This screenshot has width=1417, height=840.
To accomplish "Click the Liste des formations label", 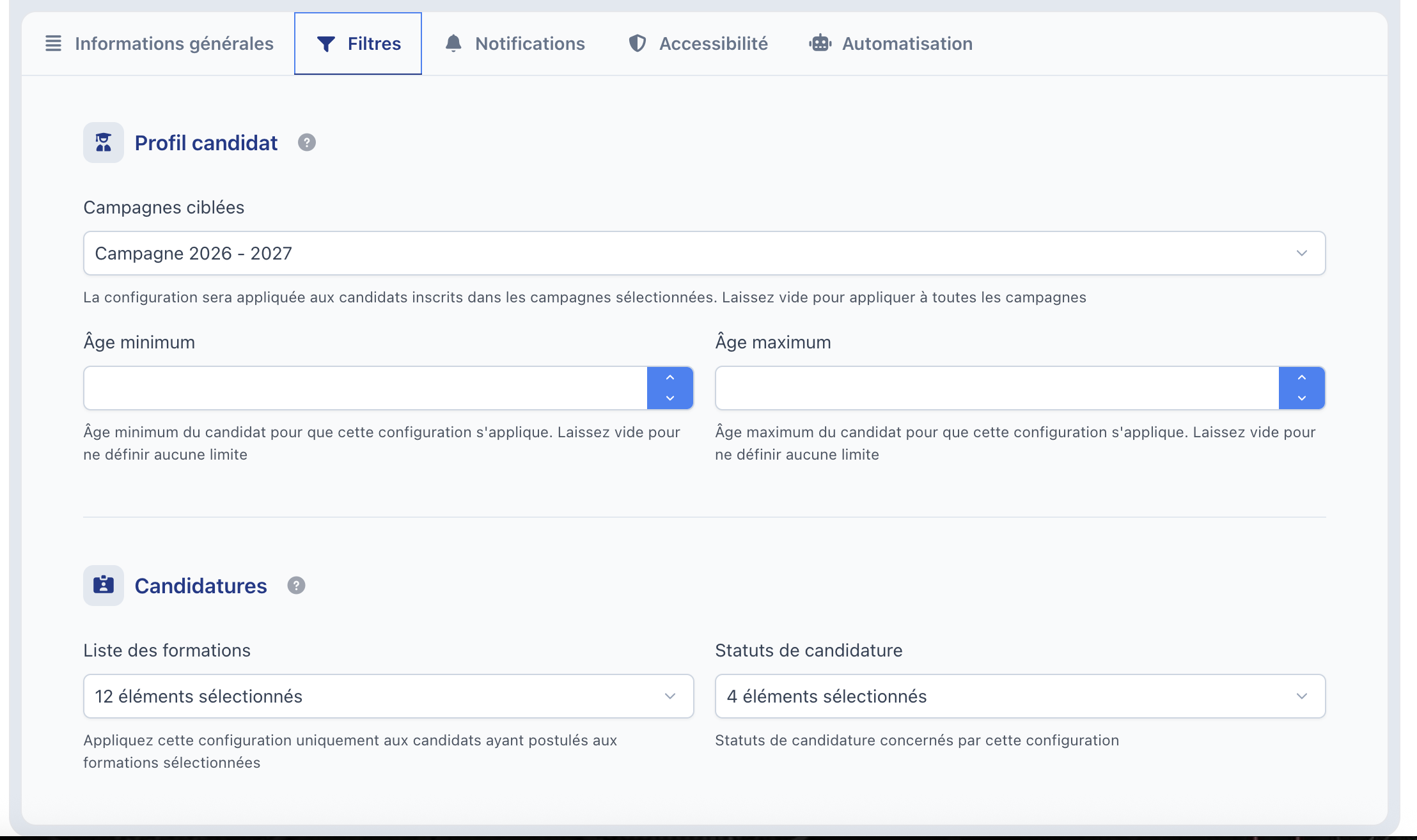I will click(167, 650).
